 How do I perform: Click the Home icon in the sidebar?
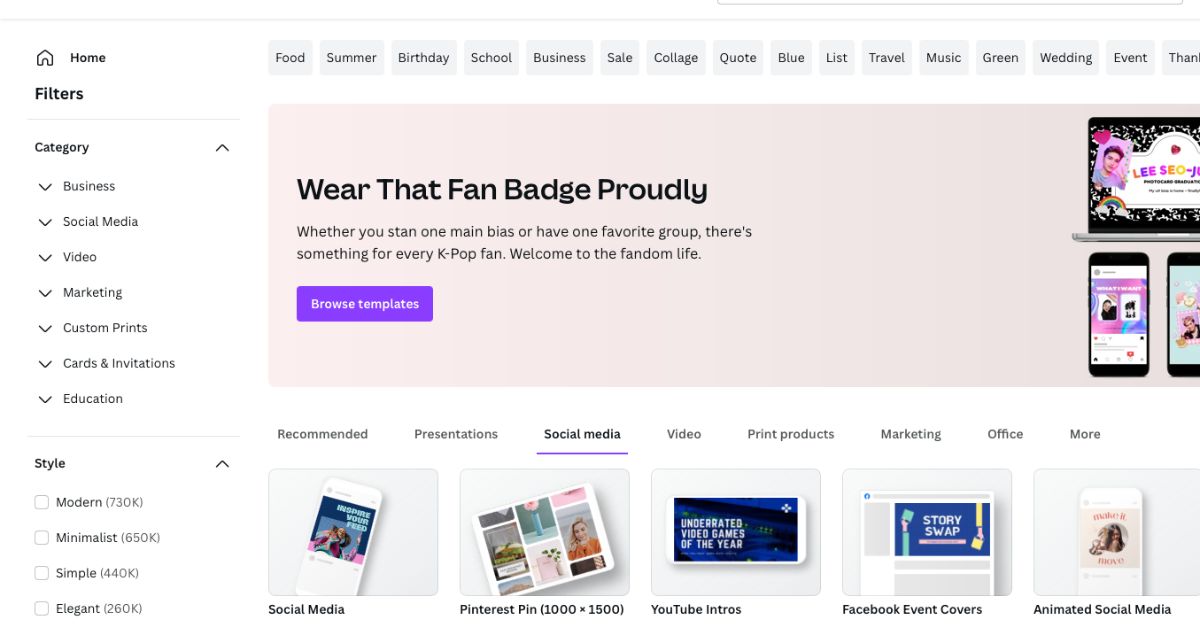[x=46, y=57]
